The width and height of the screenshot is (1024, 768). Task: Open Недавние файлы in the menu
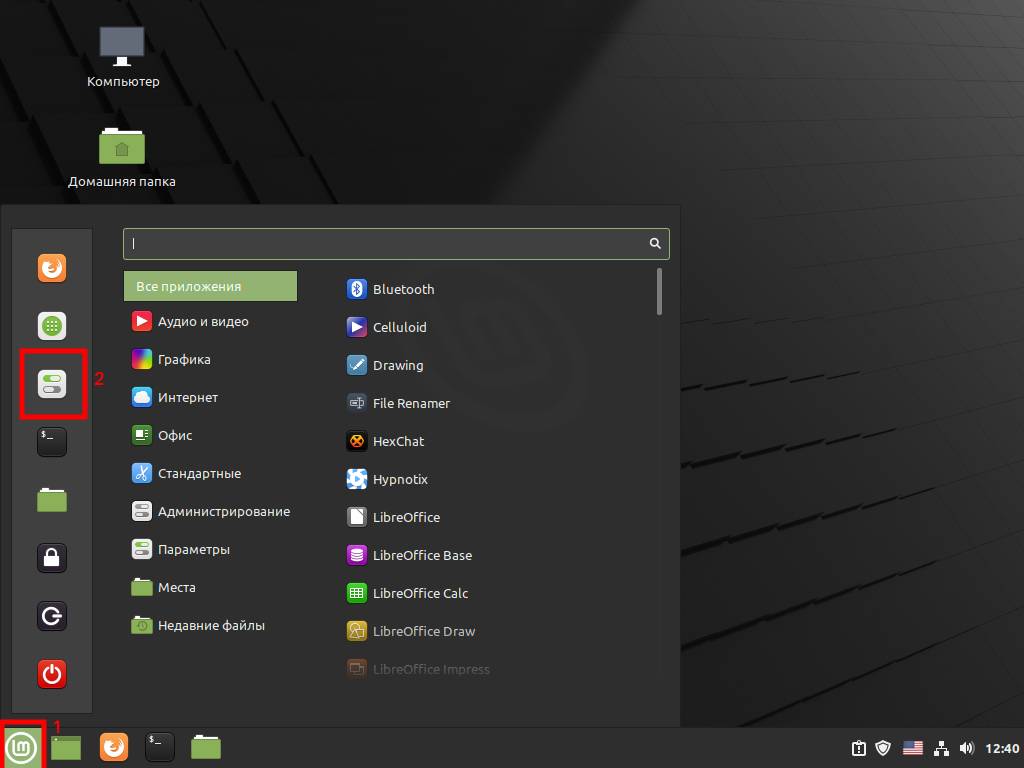tap(210, 626)
